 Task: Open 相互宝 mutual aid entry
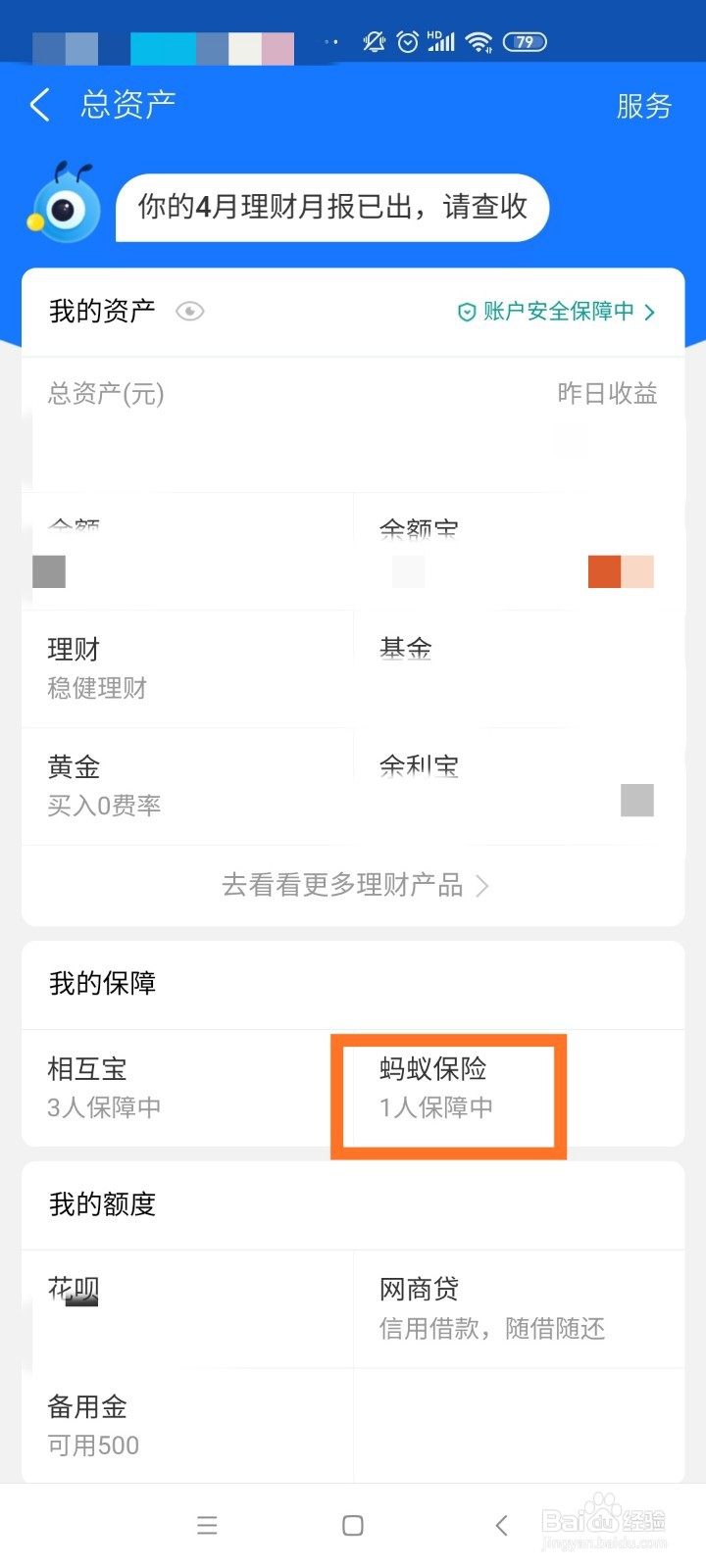pyautogui.click(x=104, y=1088)
